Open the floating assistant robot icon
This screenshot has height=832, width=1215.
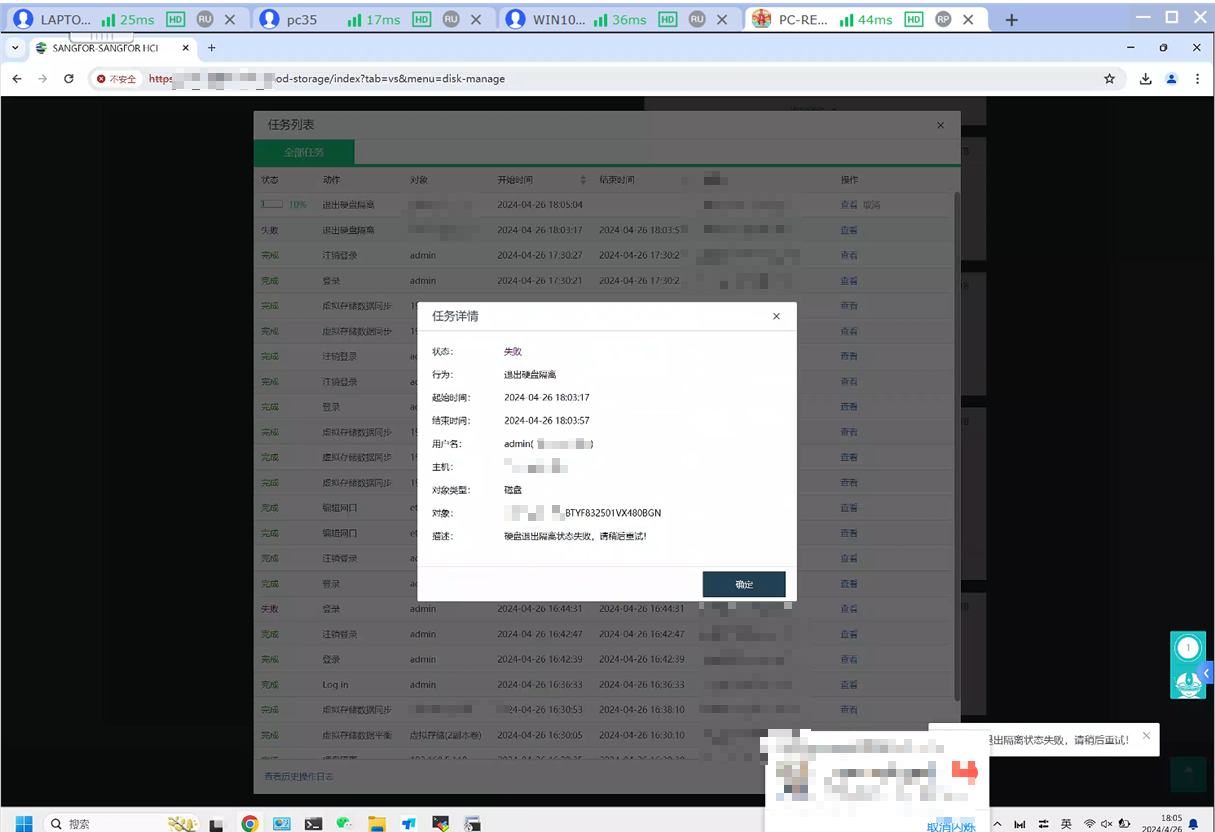pos(1188,683)
